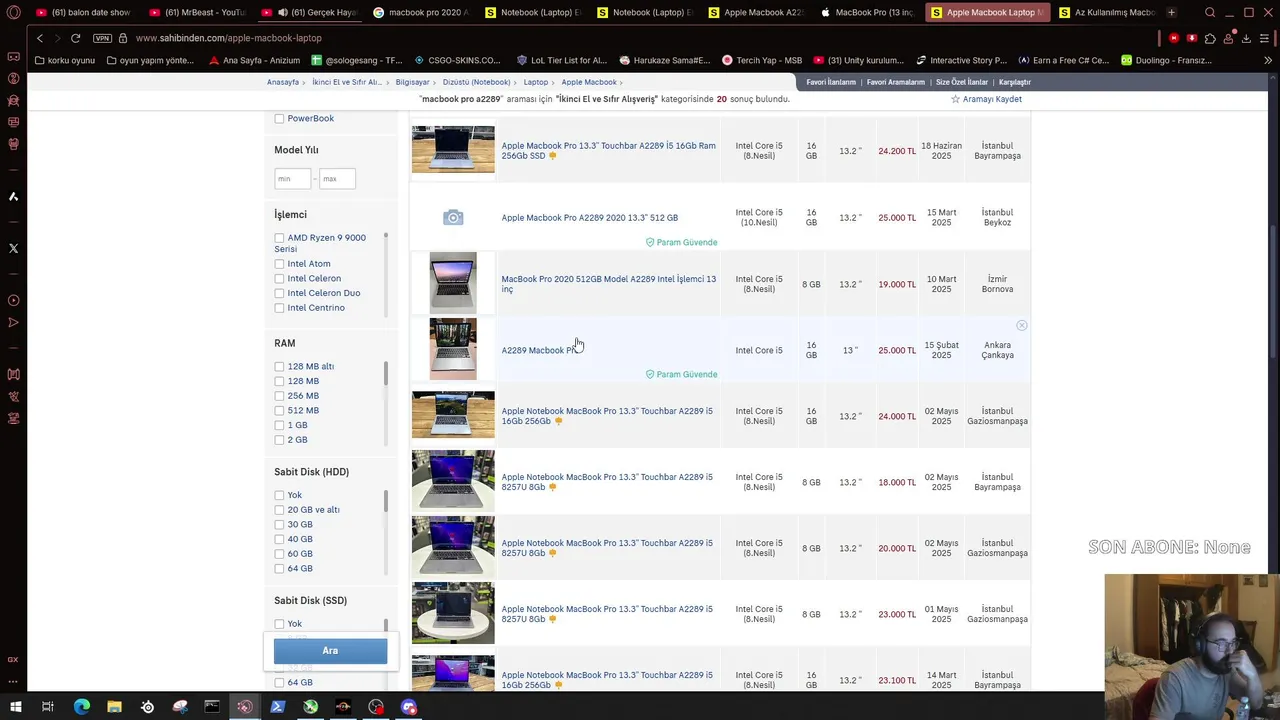Open the Easy Setup menu icon
Viewport: 1280px width, 720px height.
tap(1265, 38)
